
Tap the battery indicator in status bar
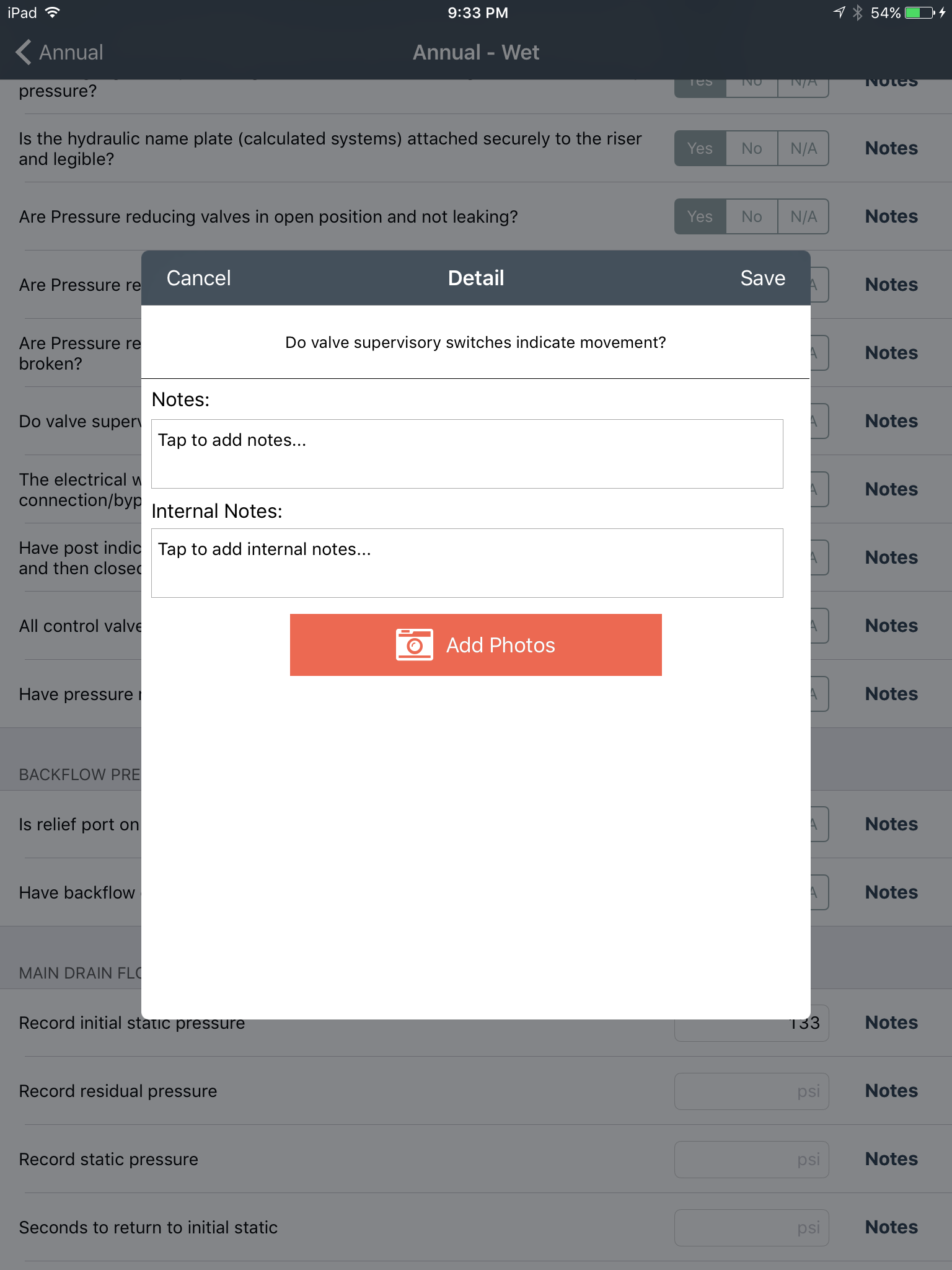coord(919,13)
